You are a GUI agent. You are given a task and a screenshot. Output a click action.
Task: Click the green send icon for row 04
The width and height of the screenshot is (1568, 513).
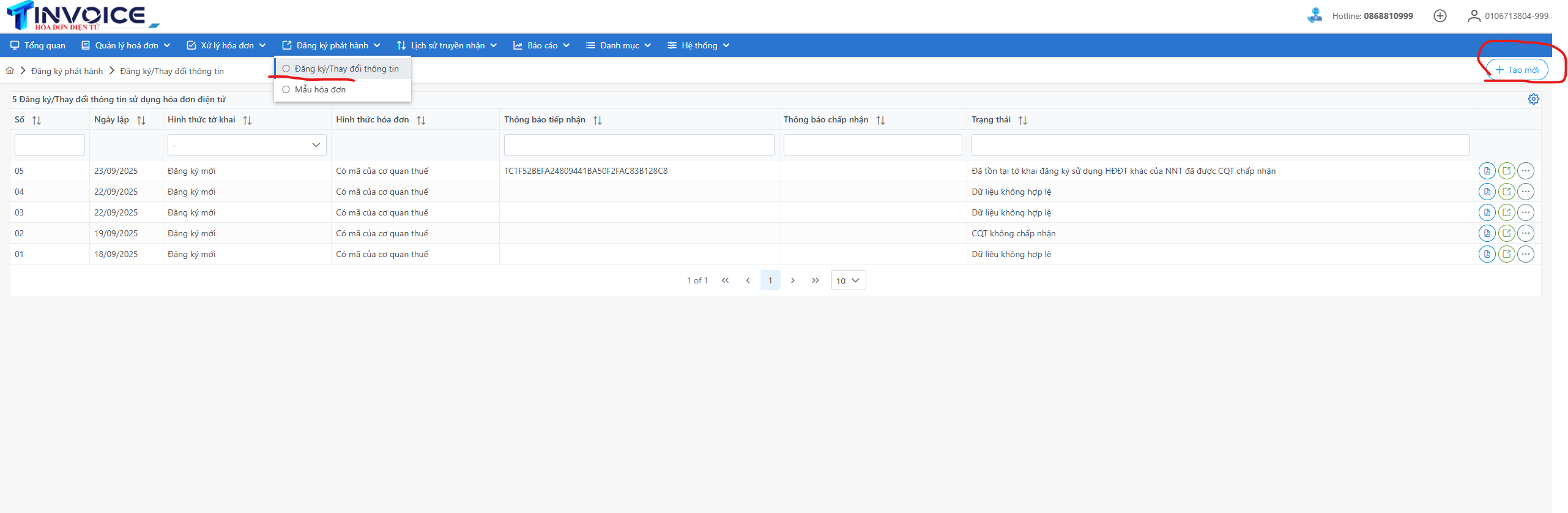pyautogui.click(x=1506, y=192)
